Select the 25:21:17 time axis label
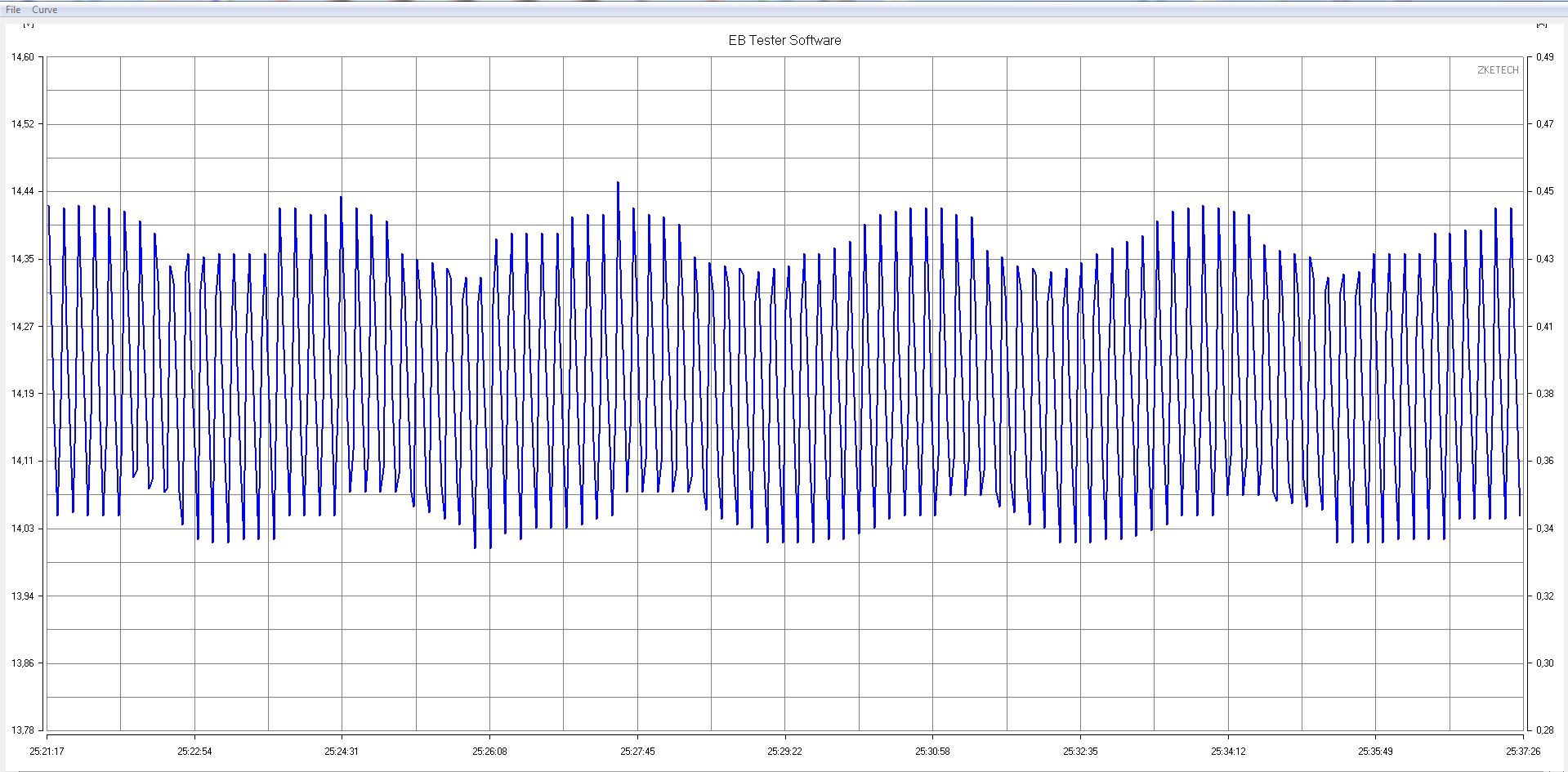 point(47,751)
